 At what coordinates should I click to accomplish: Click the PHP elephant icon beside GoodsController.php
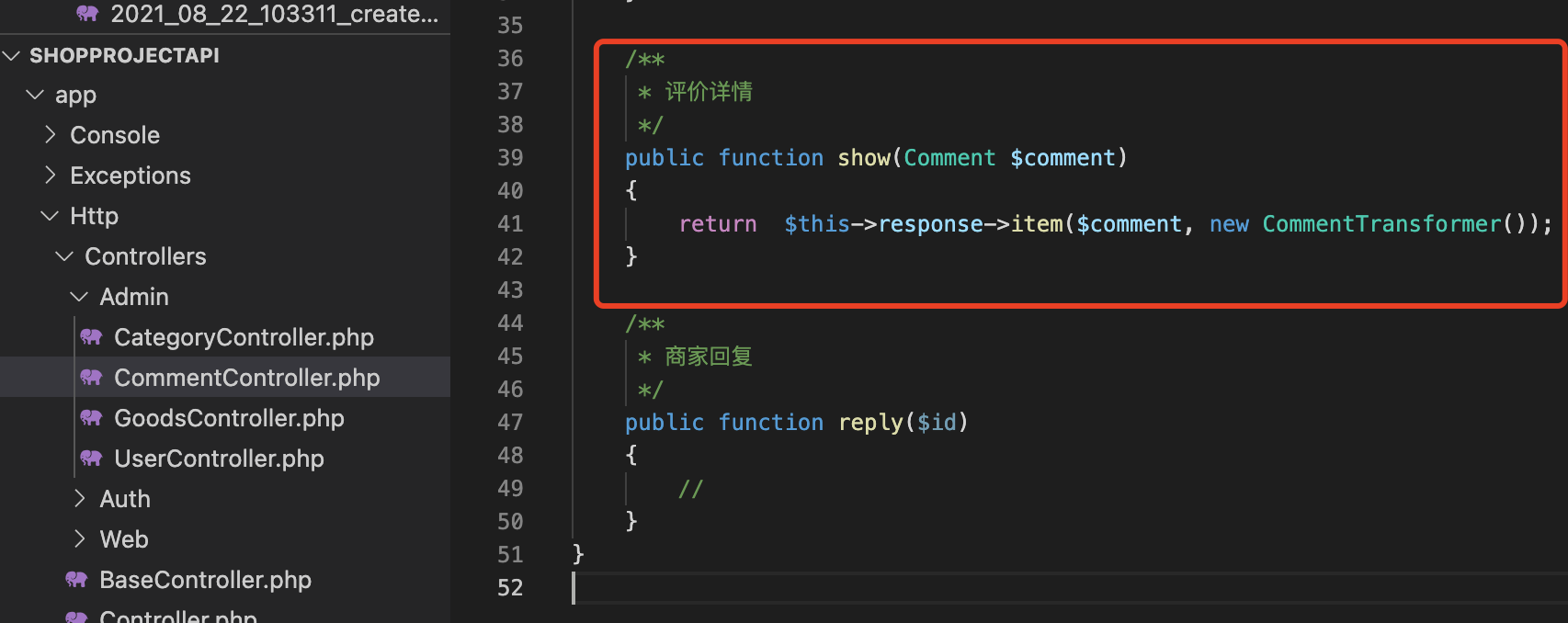click(91, 418)
